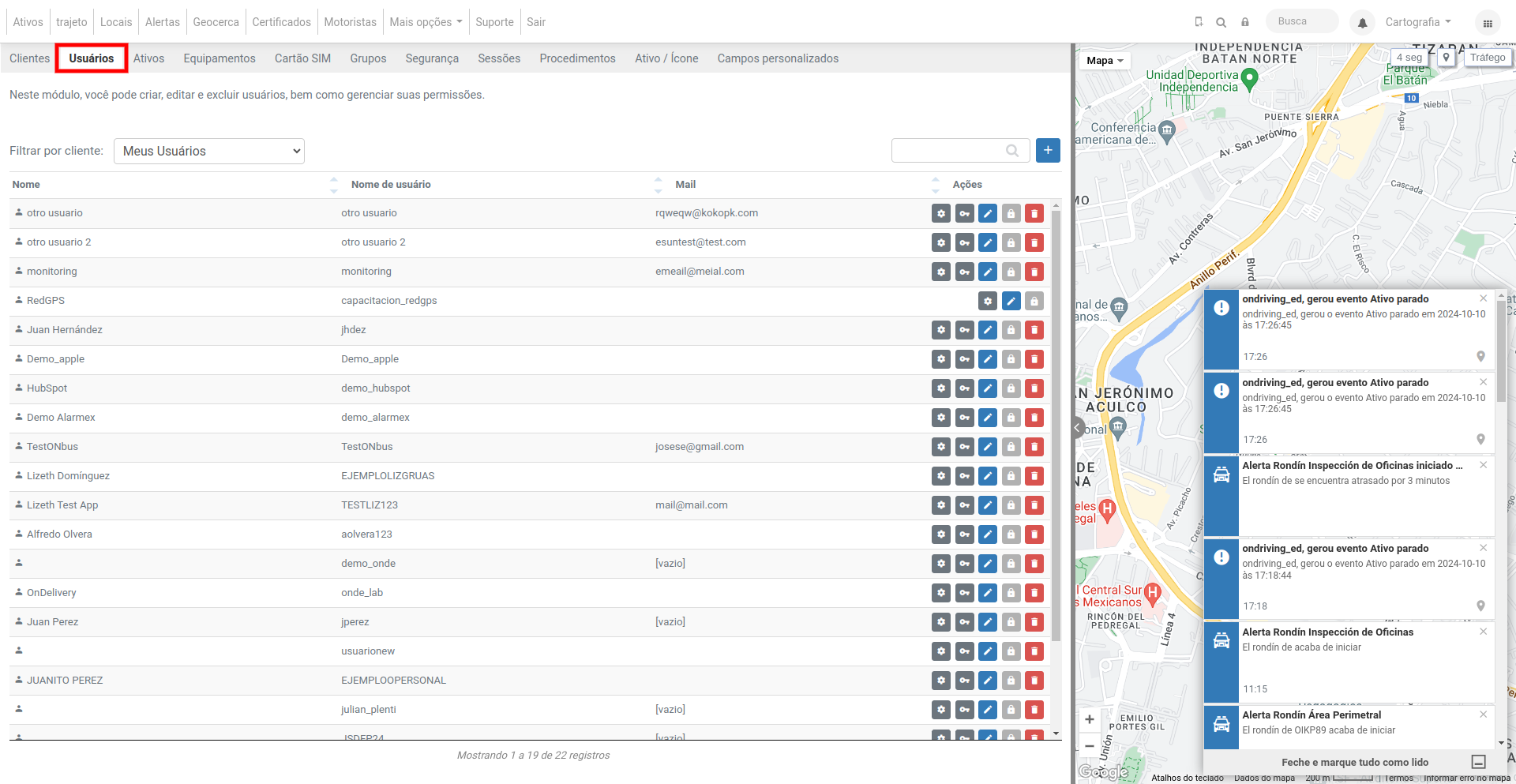Open Mapa type dropdown
The width and height of the screenshot is (1516, 784).
pyautogui.click(x=1105, y=61)
